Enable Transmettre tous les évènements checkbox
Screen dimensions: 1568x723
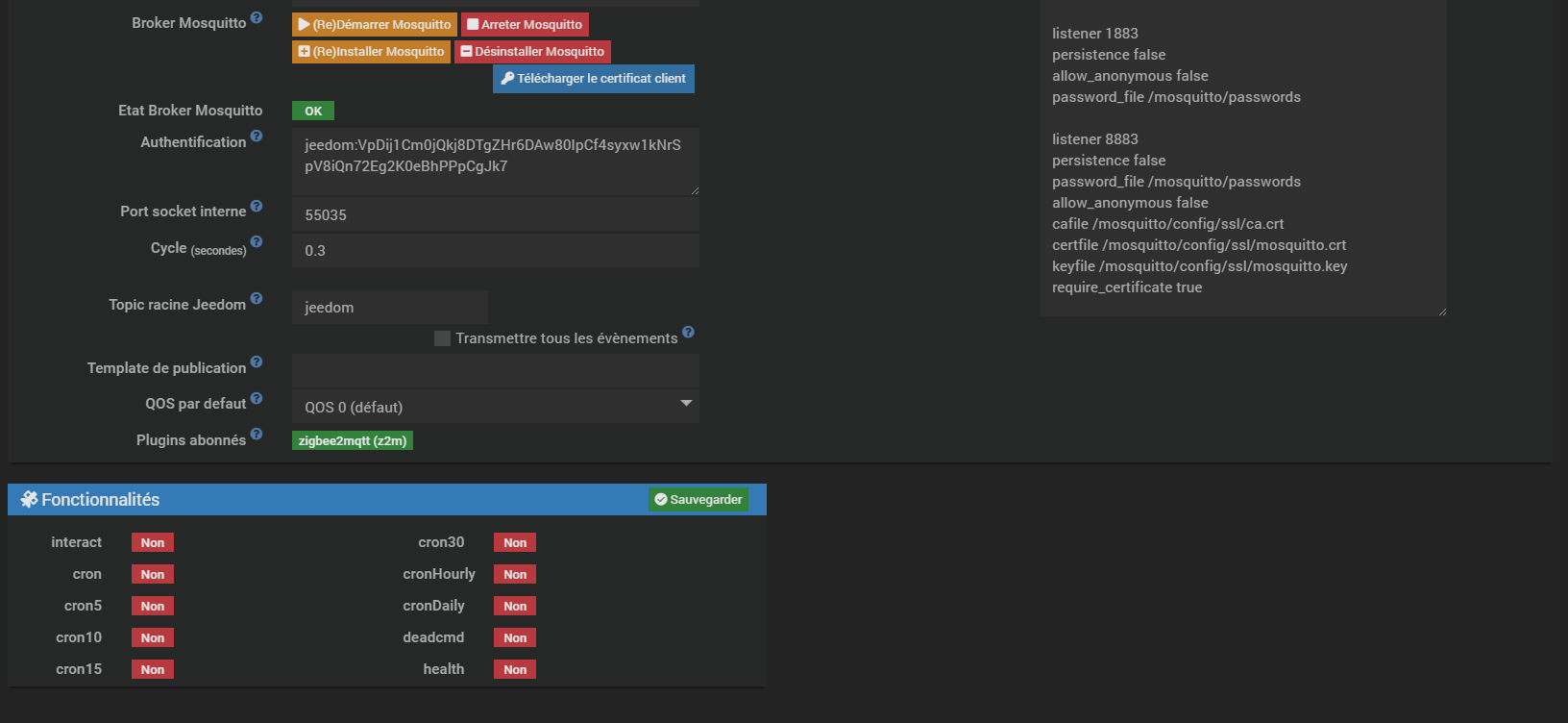click(443, 338)
